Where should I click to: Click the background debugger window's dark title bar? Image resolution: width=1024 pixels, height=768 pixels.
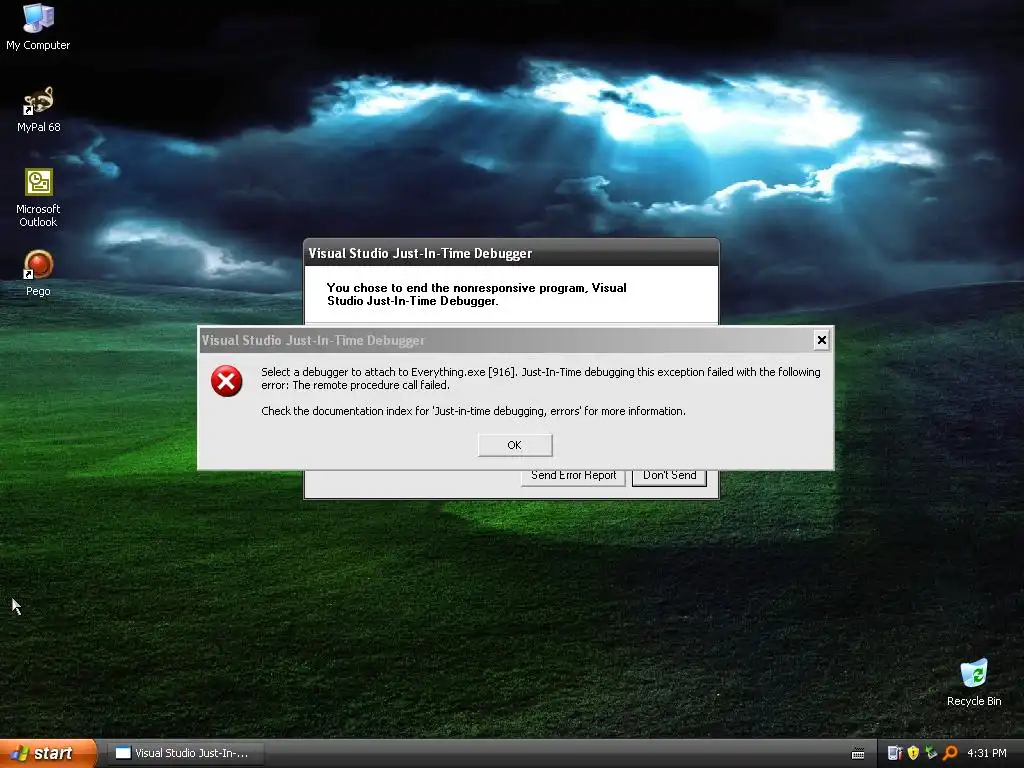point(511,253)
